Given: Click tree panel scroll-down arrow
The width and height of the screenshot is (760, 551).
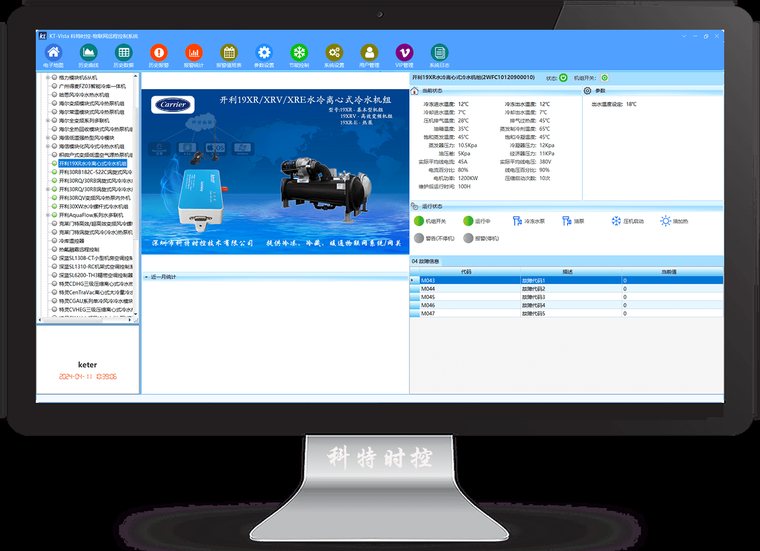Looking at the screenshot, I should [135, 314].
